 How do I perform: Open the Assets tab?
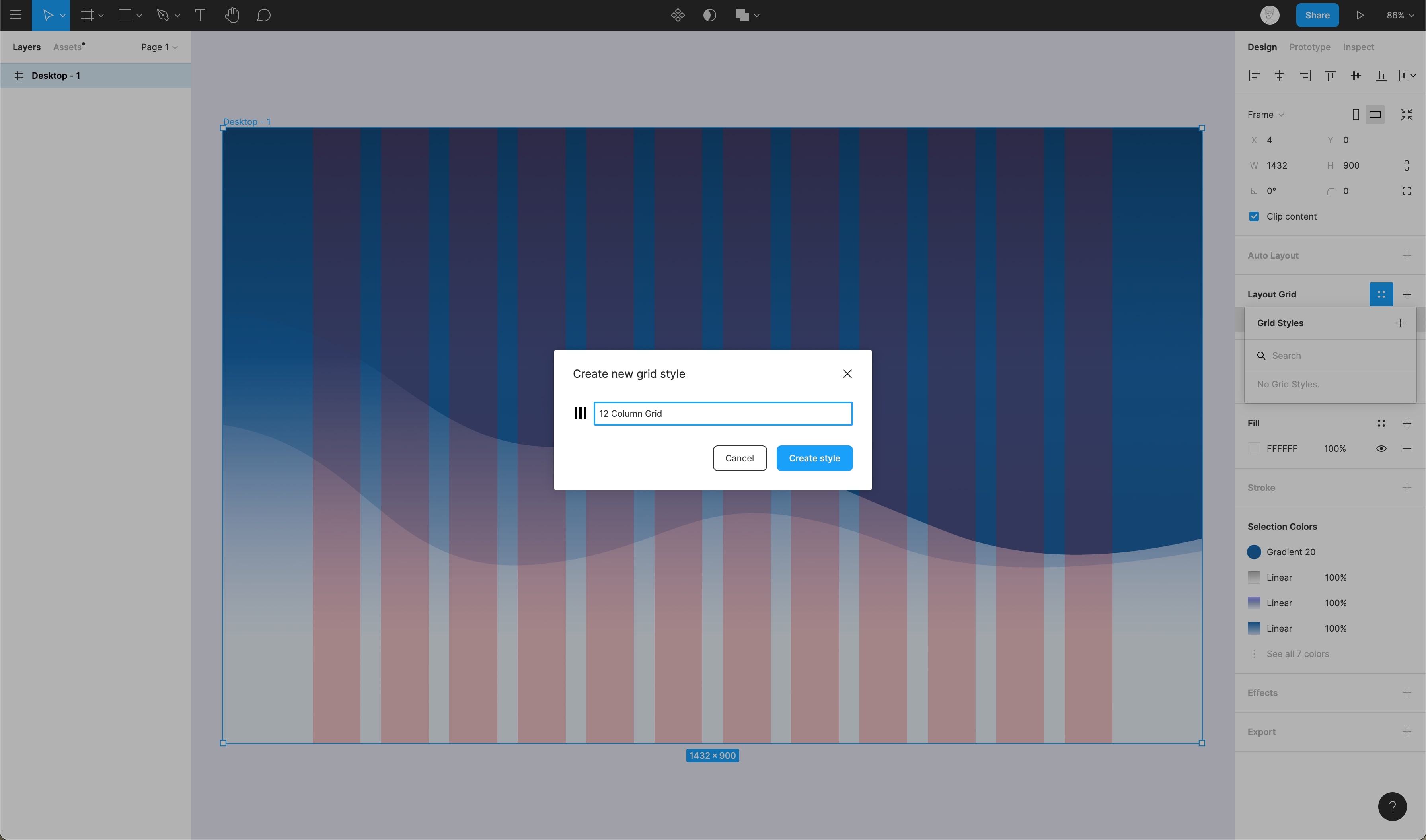click(67, 47)
